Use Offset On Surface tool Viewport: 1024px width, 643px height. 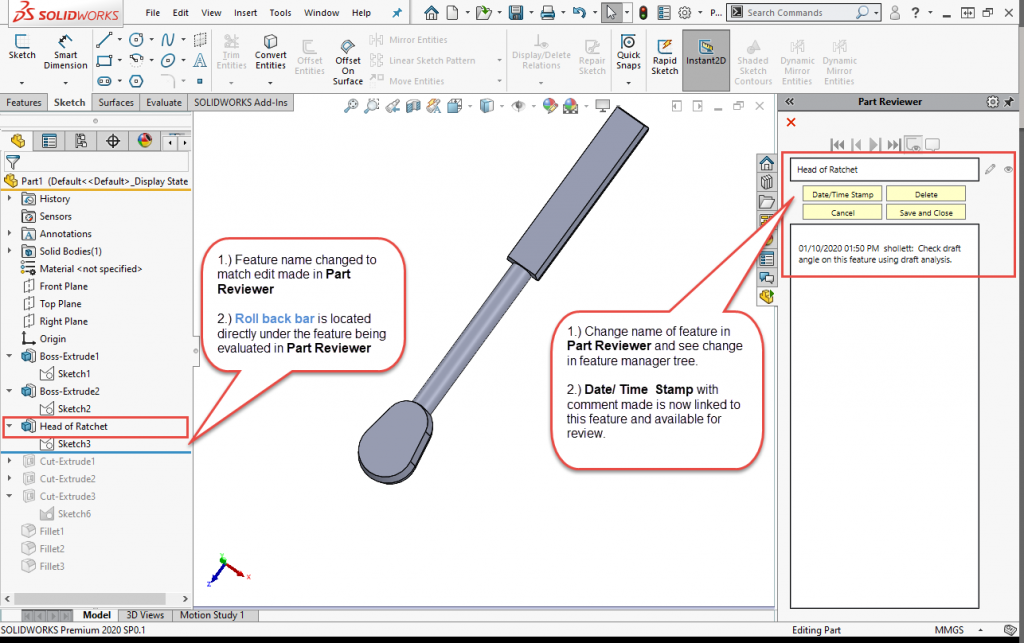coord(347,61)
